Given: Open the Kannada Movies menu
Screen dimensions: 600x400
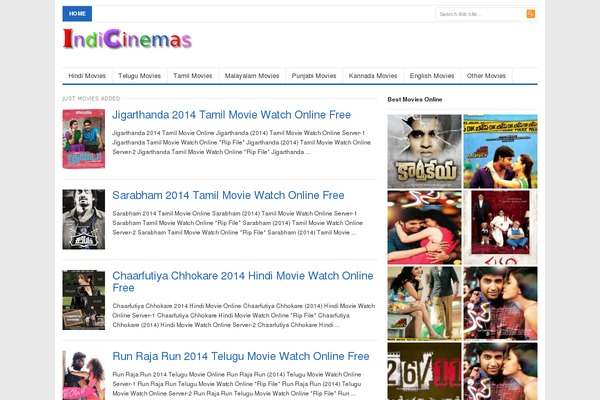Looking at the screenshot, I should (373, 76).
